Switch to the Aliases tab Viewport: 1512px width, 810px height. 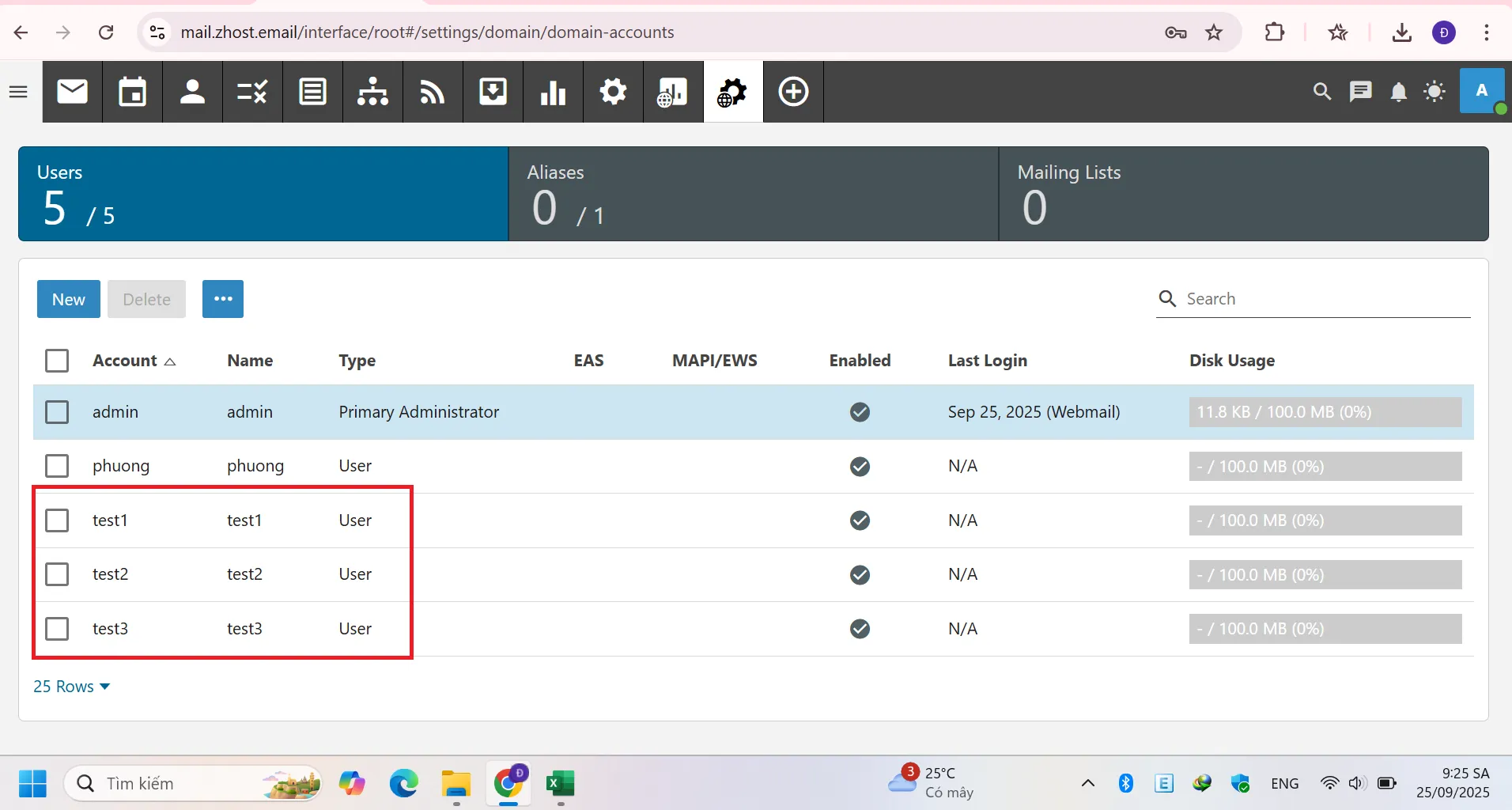click(752, 194)
